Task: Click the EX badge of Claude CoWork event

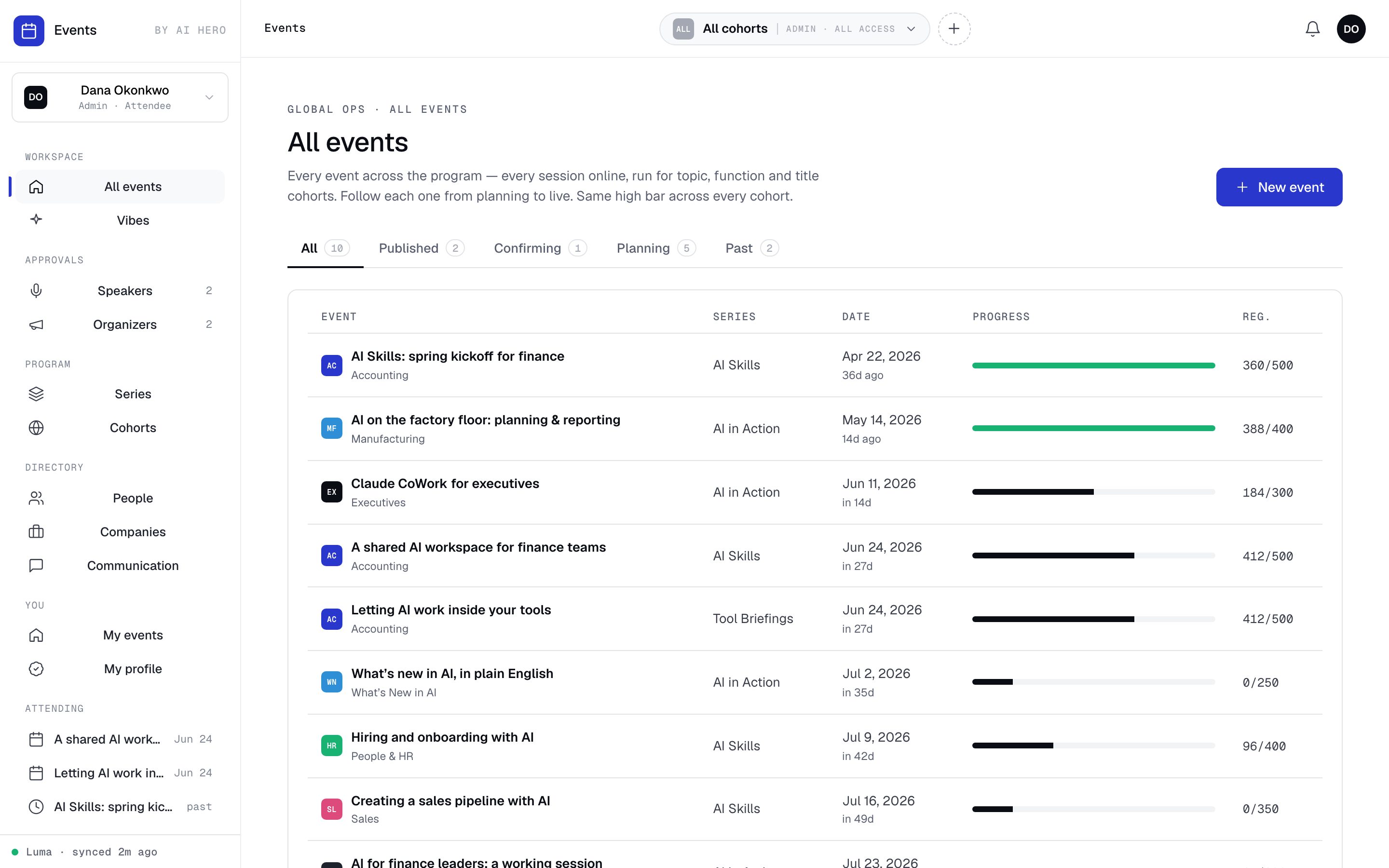Action: tap(332, 492)
